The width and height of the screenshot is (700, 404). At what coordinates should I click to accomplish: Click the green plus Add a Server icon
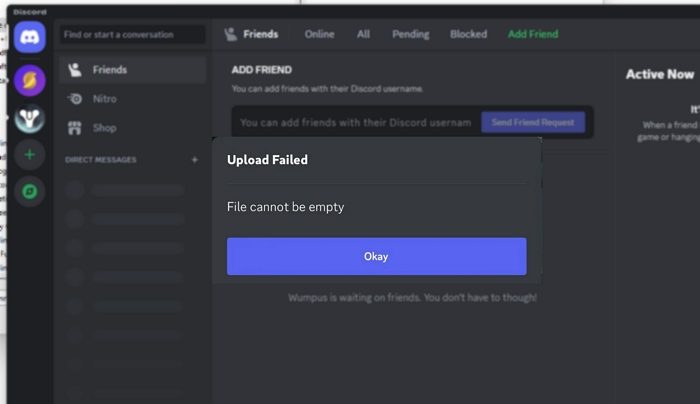click(x=29, y=155)
